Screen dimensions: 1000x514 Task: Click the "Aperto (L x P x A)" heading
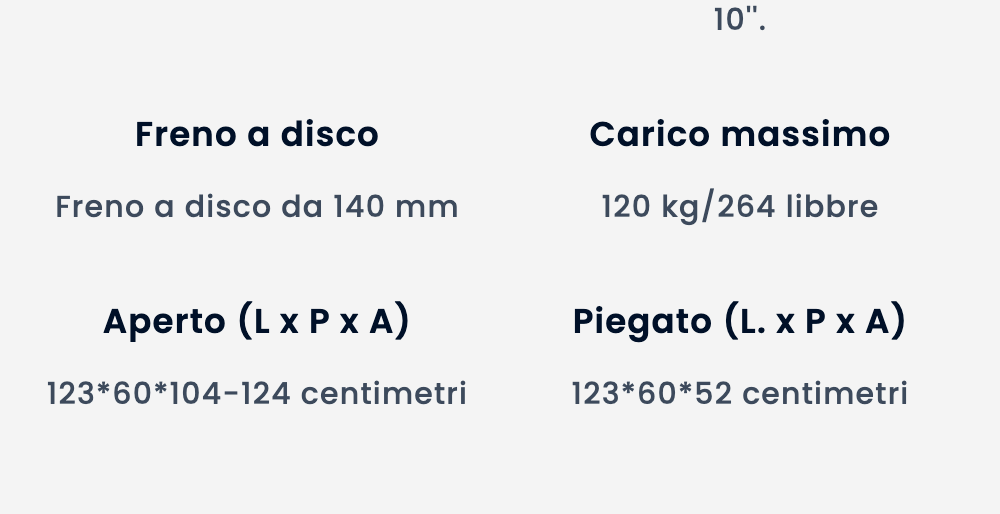tap(257, 321)
